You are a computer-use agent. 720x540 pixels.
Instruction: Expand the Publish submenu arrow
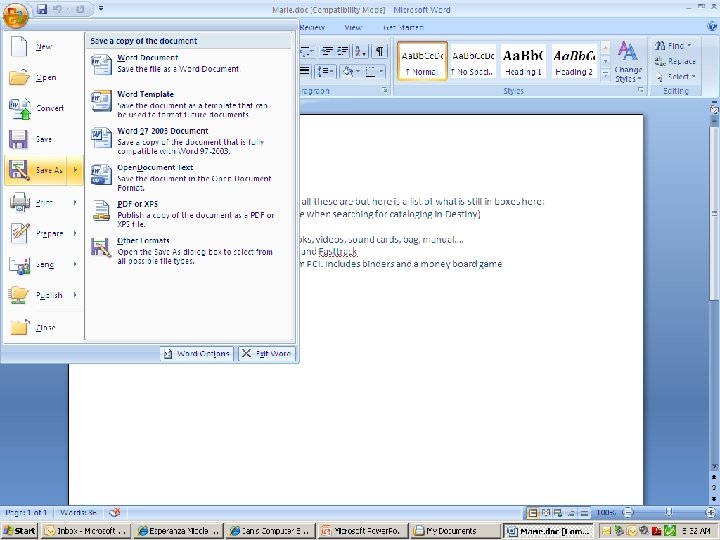(x=75, y=295)
